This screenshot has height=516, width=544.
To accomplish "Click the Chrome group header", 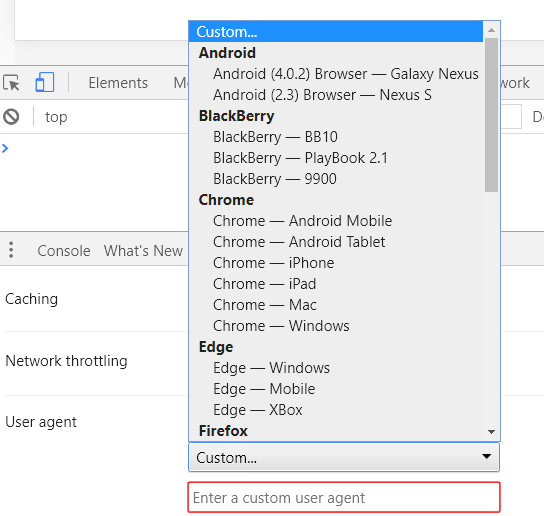I will (x=226, y=200).
